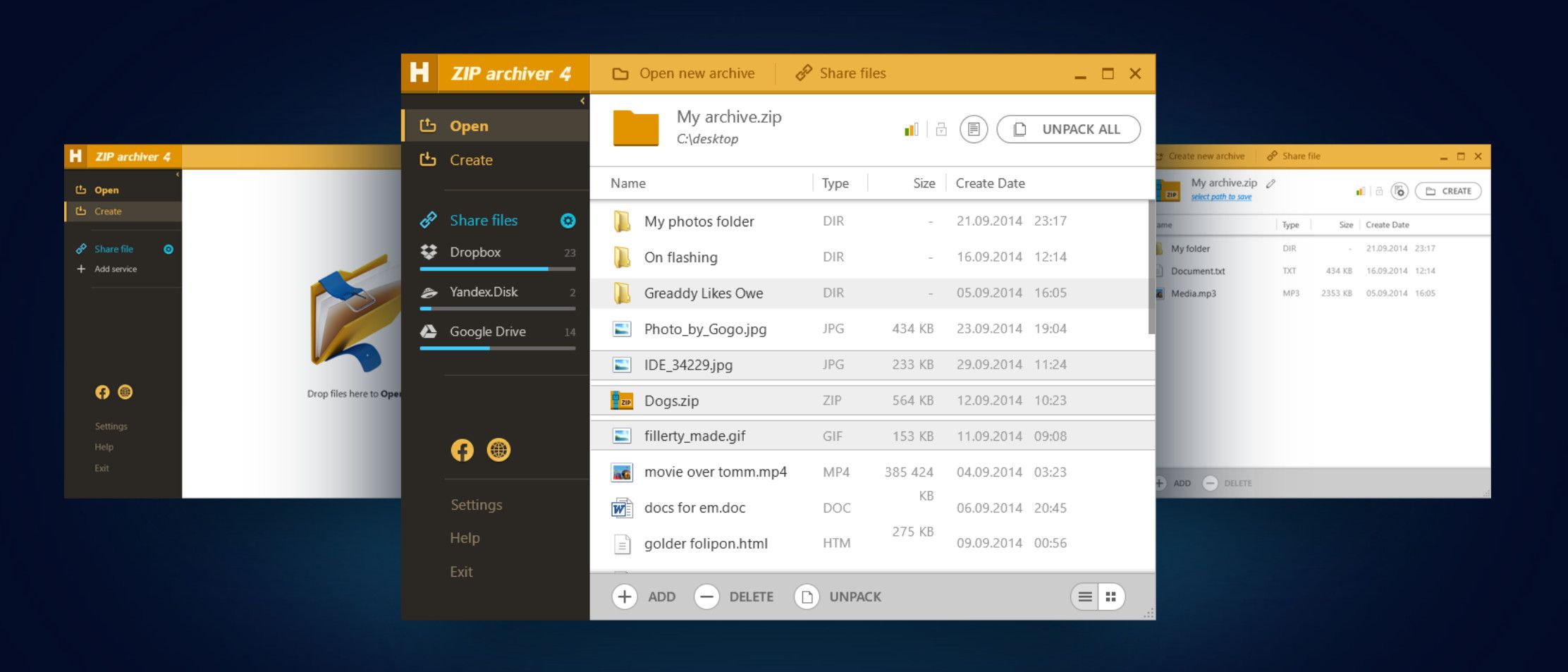Click the CREATE button in the right window
This screenshot has height=672, width=1568.
[1448, 191]
